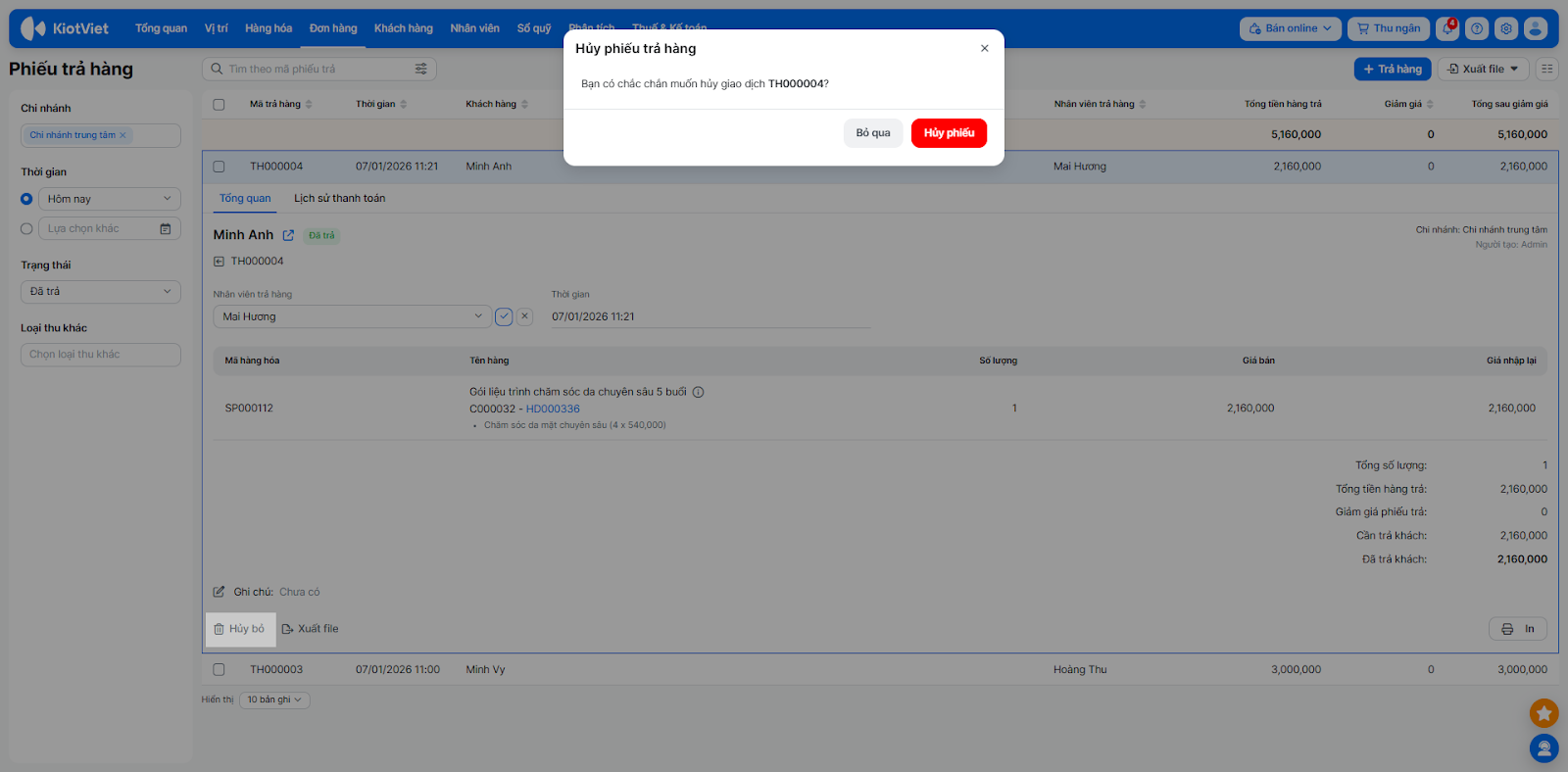Change the 10 bản ghi page size
The height and width of the screenshot is (772, 1568).
pos(275,700)
